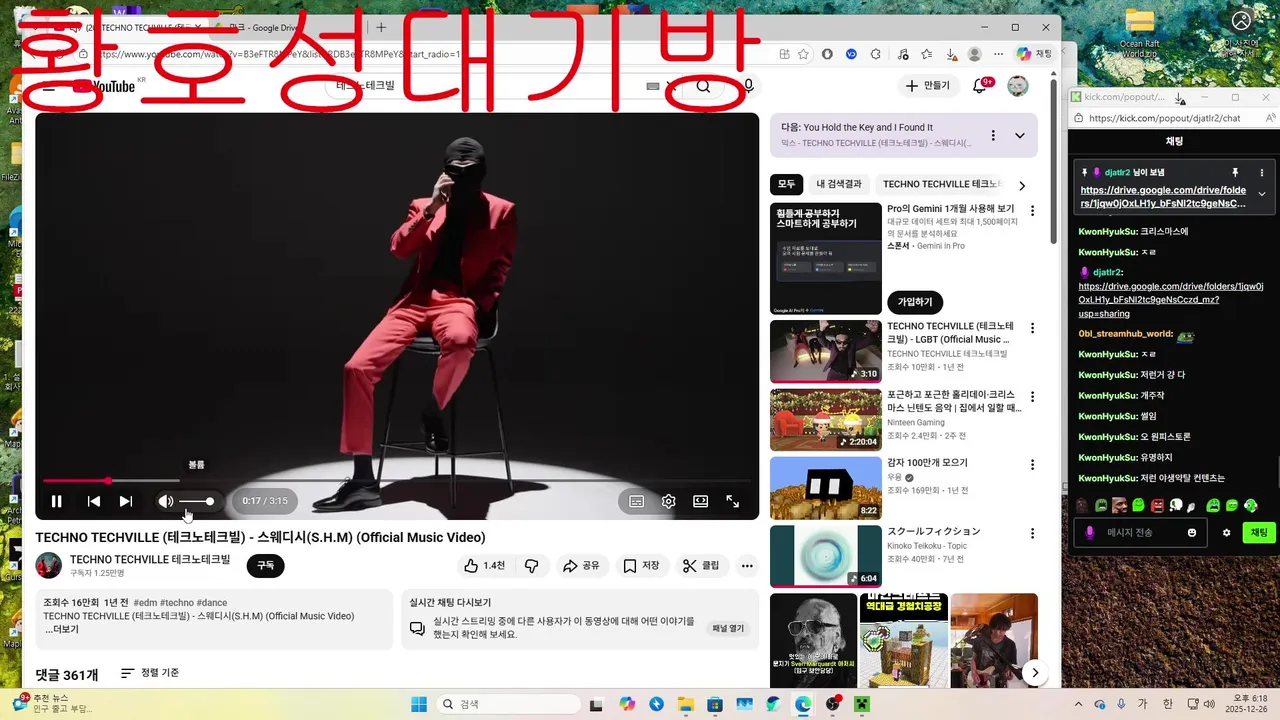Pause the YouTube video
Image resolution: width=1280 pixels, height=720 pixels.
click(57, 501)
